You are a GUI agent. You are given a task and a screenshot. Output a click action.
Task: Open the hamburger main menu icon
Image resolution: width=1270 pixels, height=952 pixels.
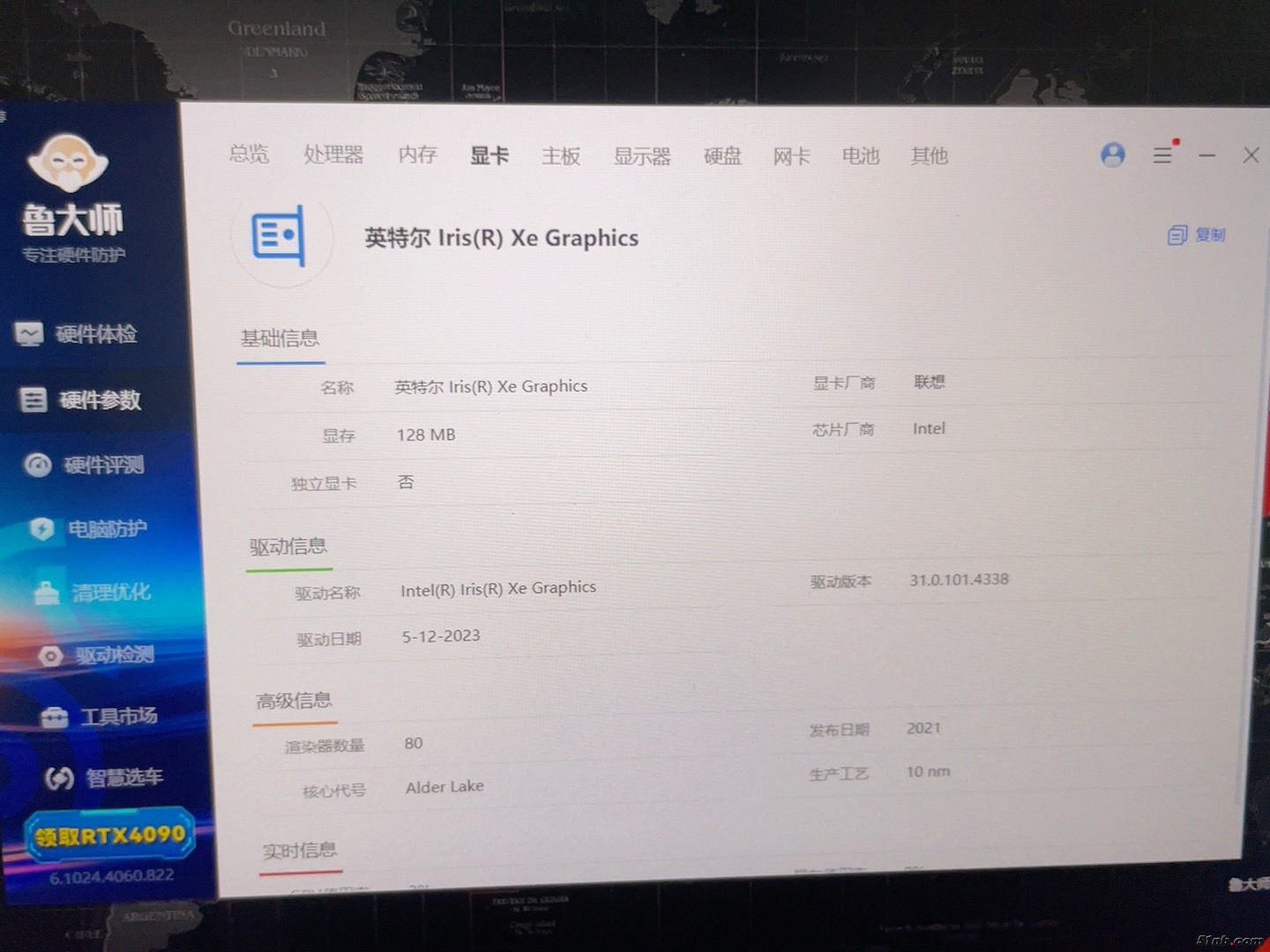(x=1162, y=155)
